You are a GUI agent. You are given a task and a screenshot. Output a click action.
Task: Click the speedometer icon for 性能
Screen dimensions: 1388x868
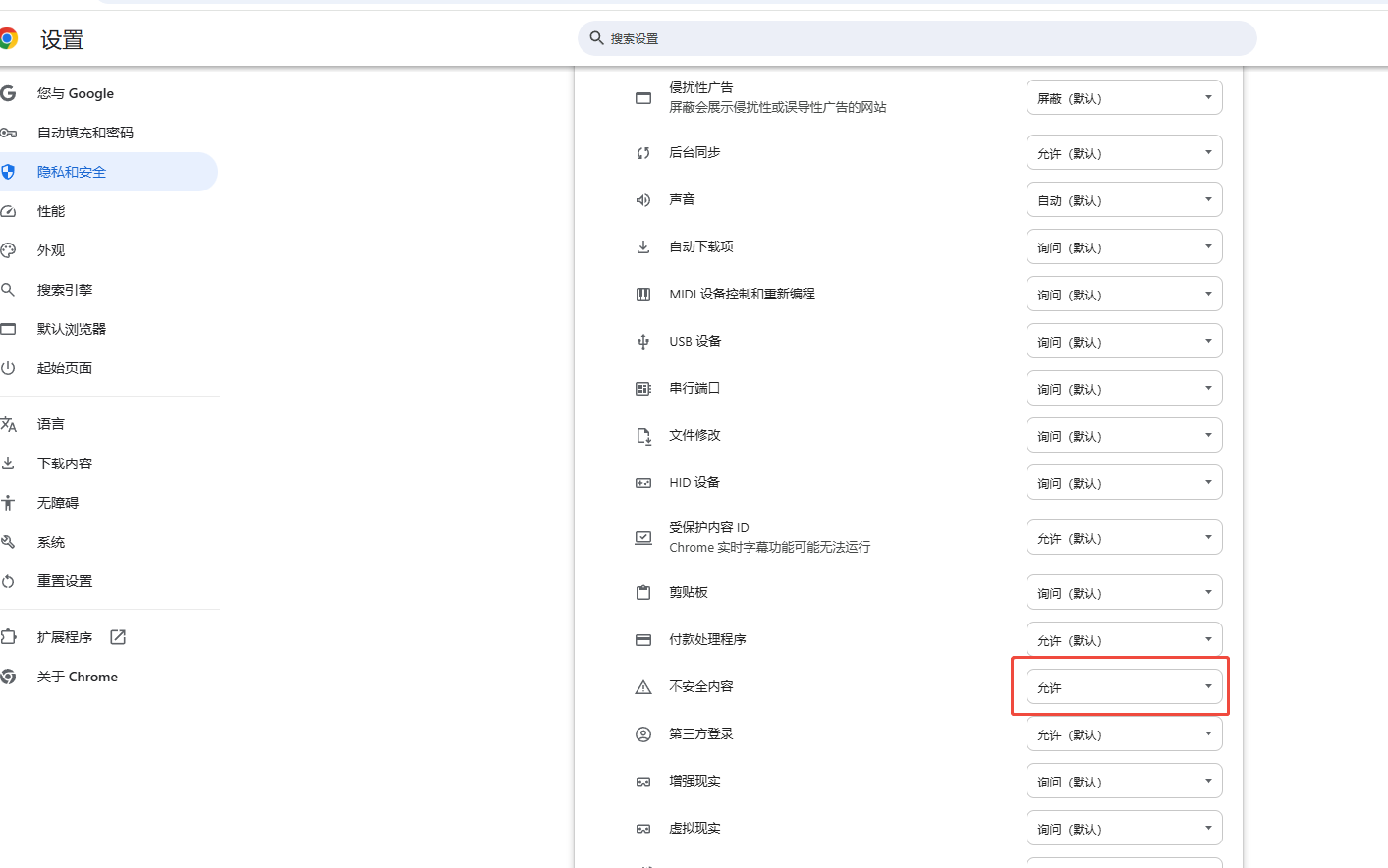pos(8,211)
